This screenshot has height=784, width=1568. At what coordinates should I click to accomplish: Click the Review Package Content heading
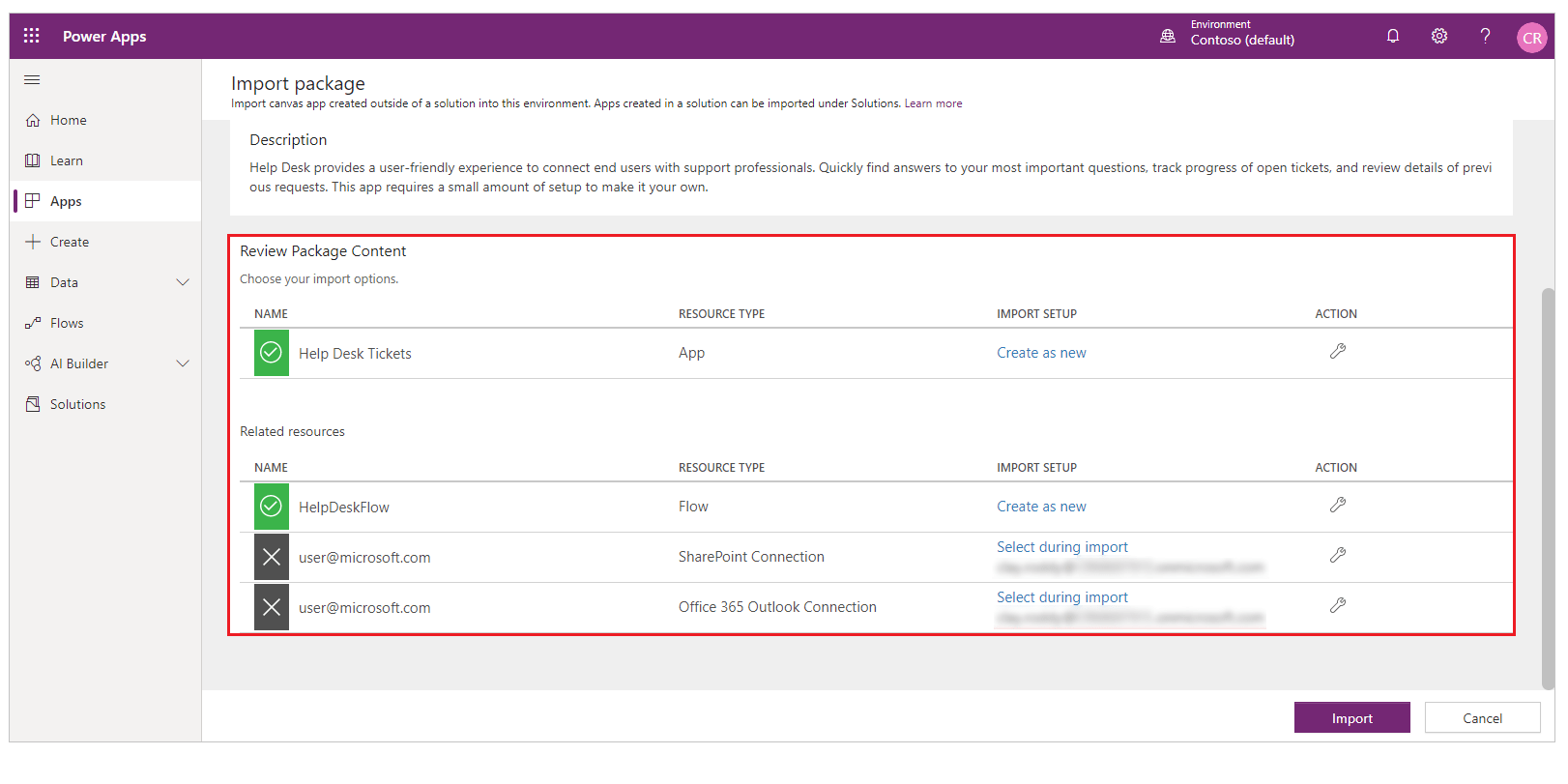coord(323,251)
